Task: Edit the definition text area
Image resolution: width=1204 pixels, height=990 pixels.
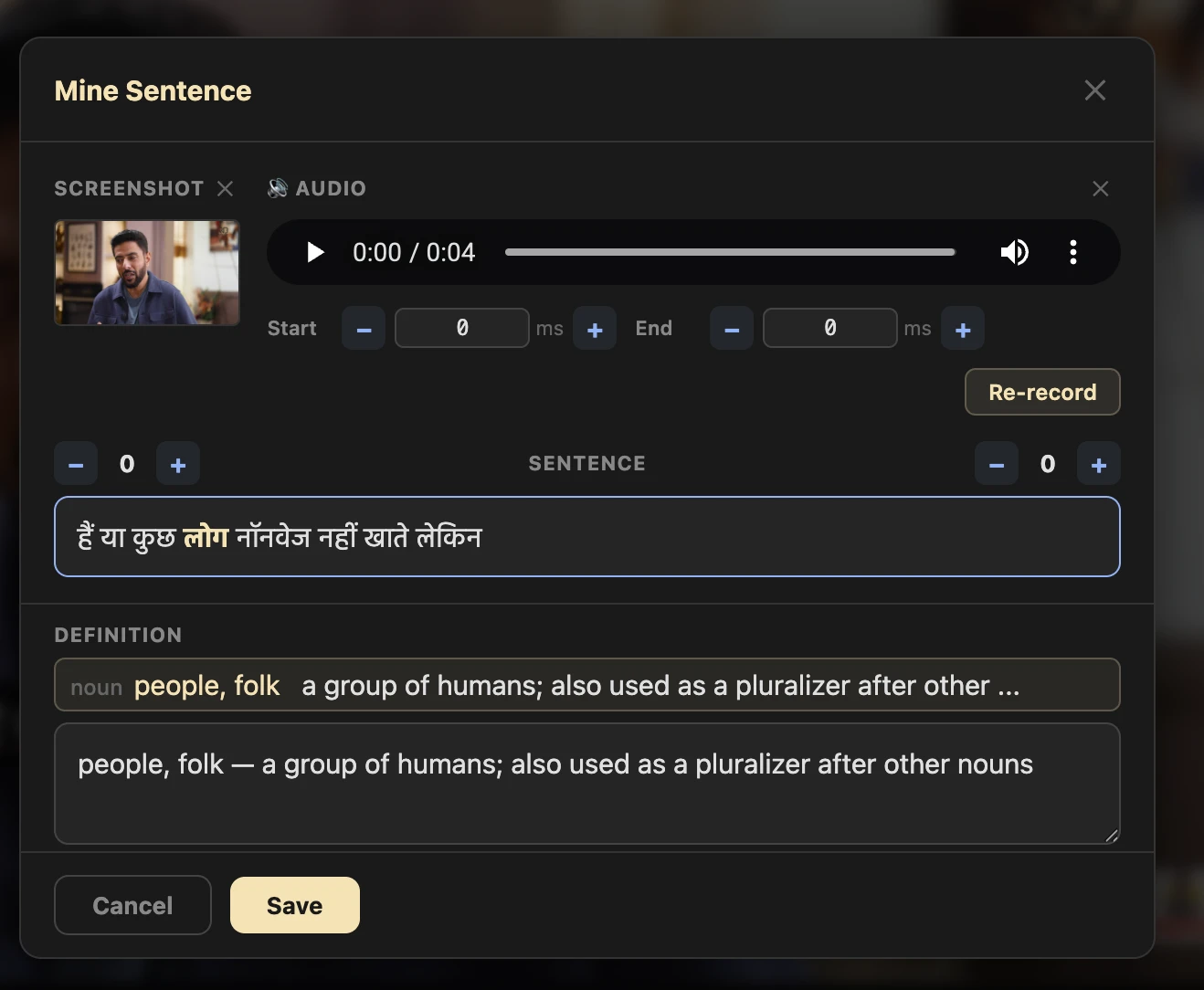Action: (x=586, y=784)
